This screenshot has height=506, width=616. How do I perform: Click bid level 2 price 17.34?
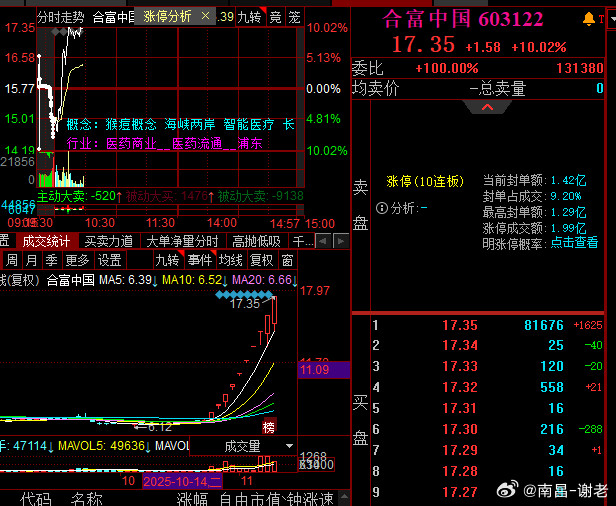pos(460,345)
